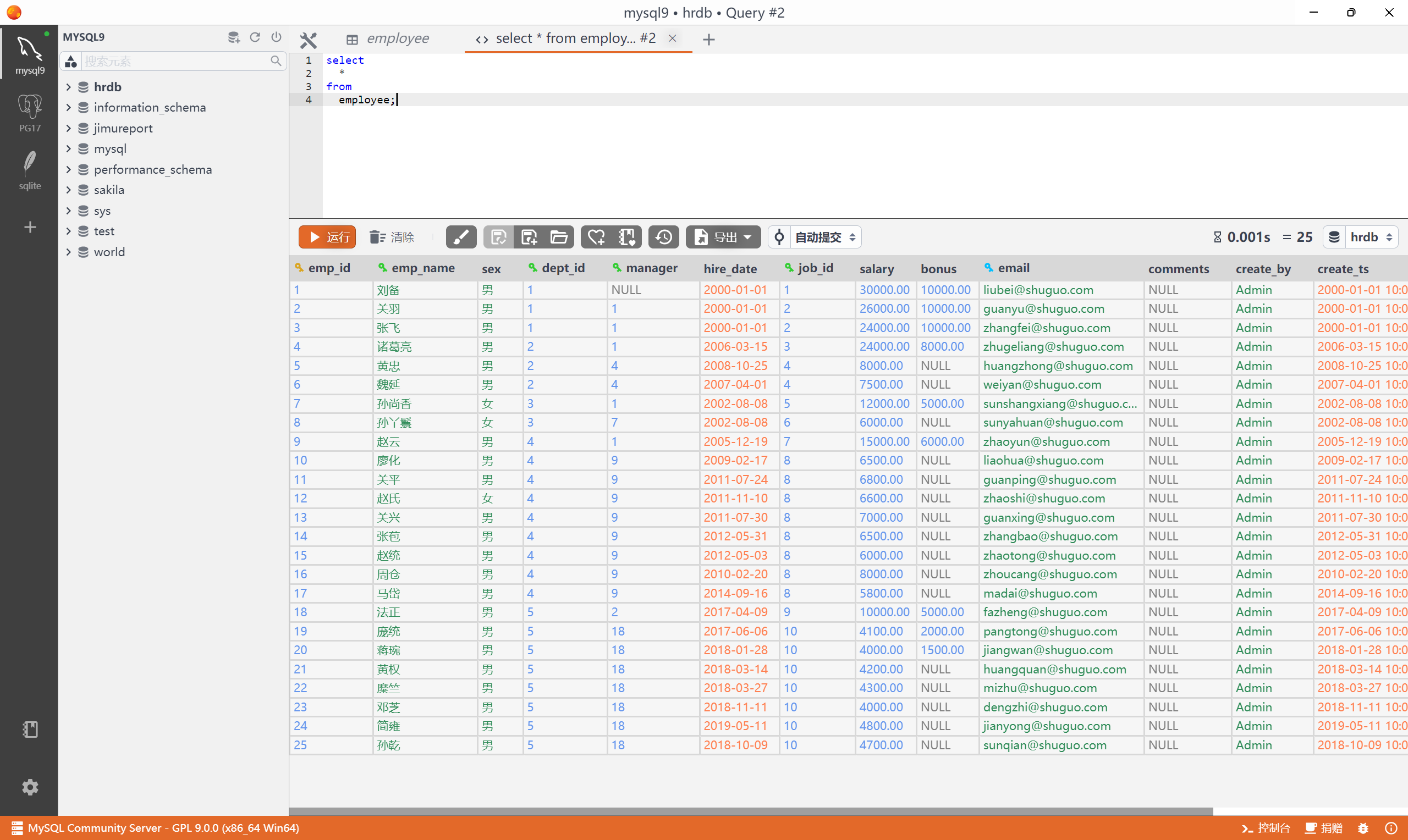Toggle the 自动提交 auto-commit setting
The image size is (1408, 840).
tap(821, 236)
